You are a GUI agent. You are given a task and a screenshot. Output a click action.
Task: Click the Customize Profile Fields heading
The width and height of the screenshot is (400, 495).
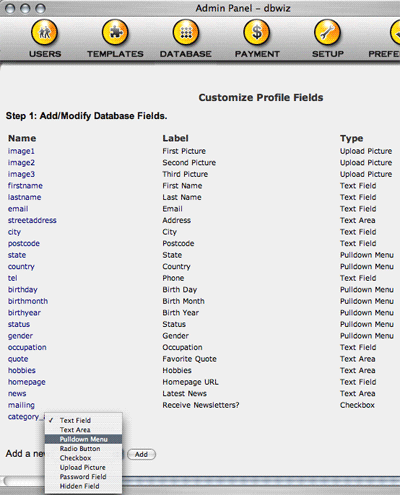click(x=261, y=98)
